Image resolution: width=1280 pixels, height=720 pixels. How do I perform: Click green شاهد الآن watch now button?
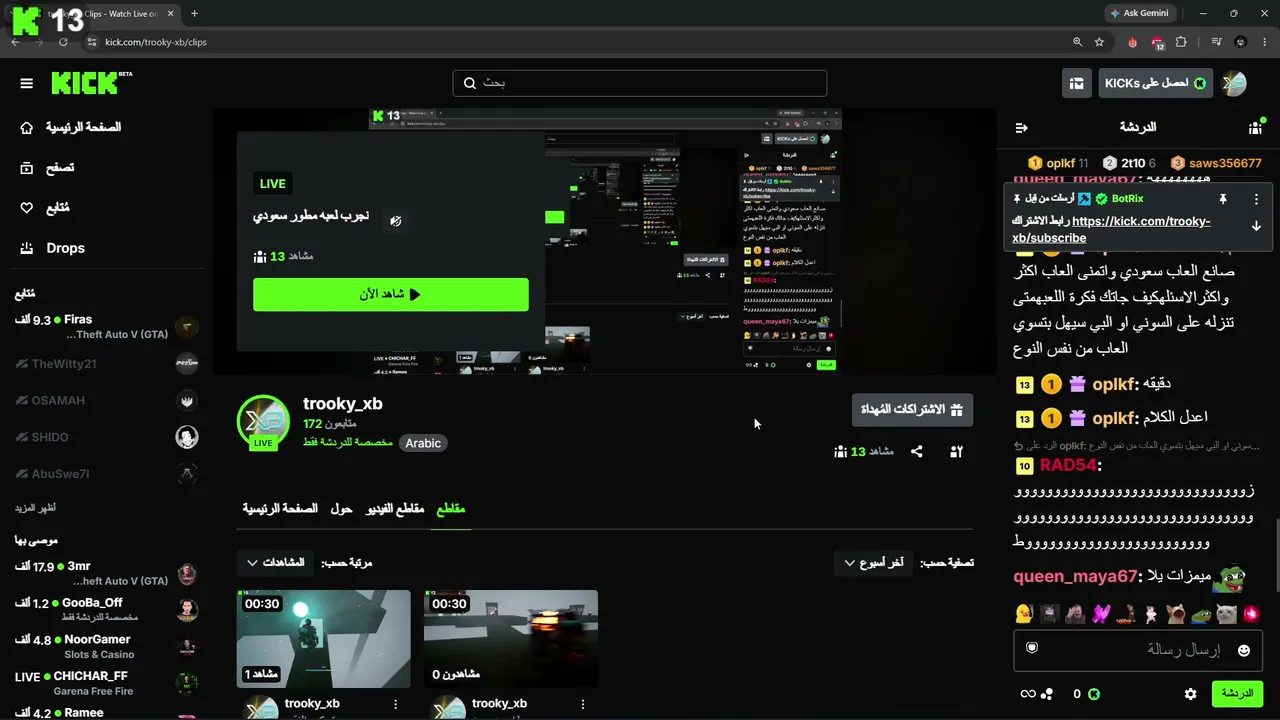pos(391,295)
